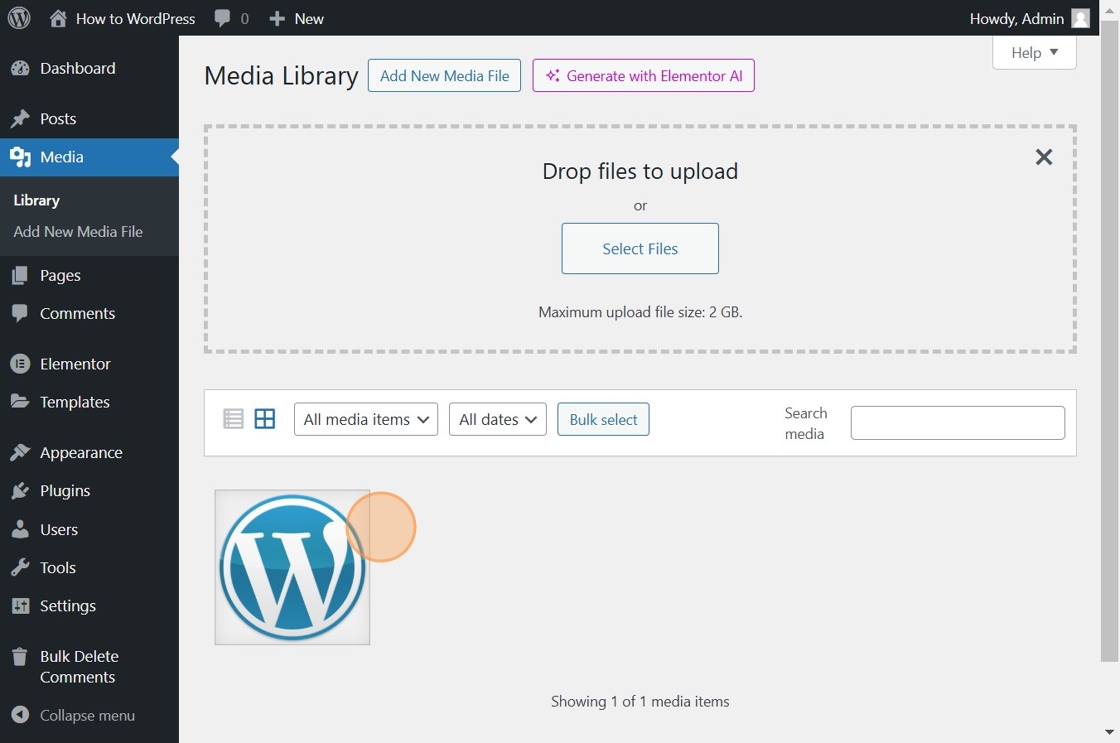Collapse the admin sidebar menu
The image size is (1120, 743).
74,715
